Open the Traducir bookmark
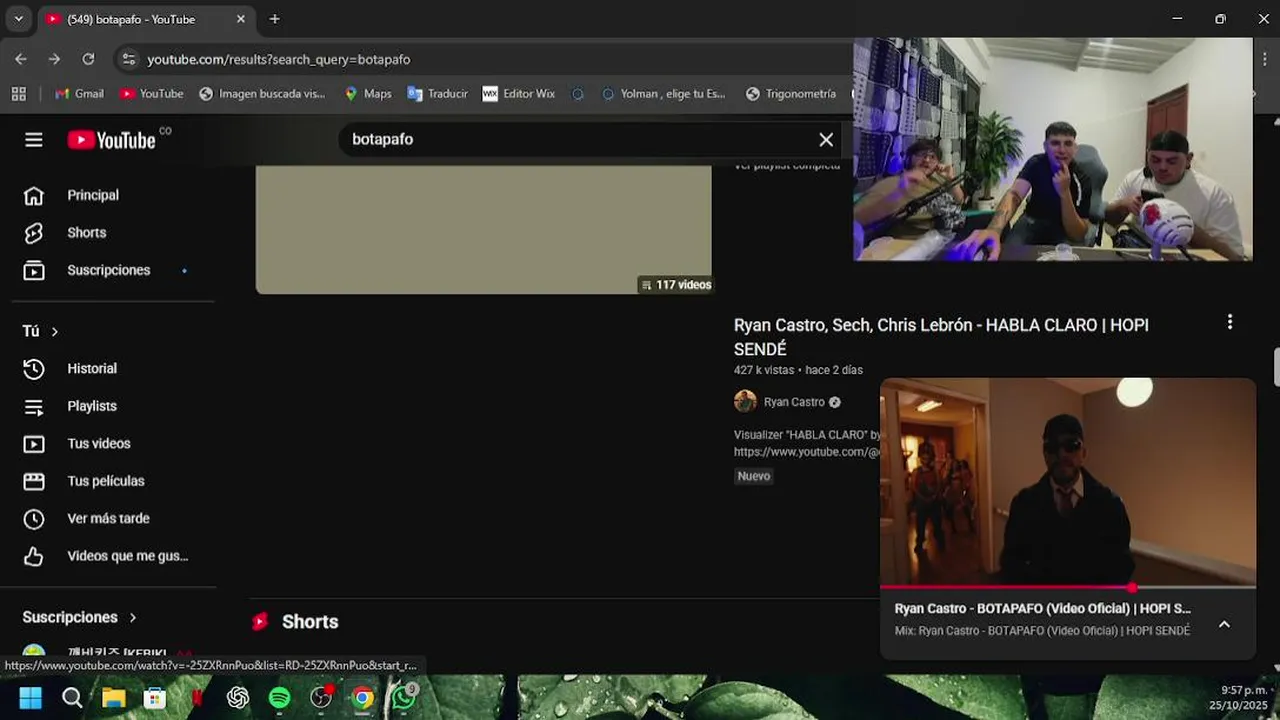Screen dimensions: 1280x720 point(437,93)
